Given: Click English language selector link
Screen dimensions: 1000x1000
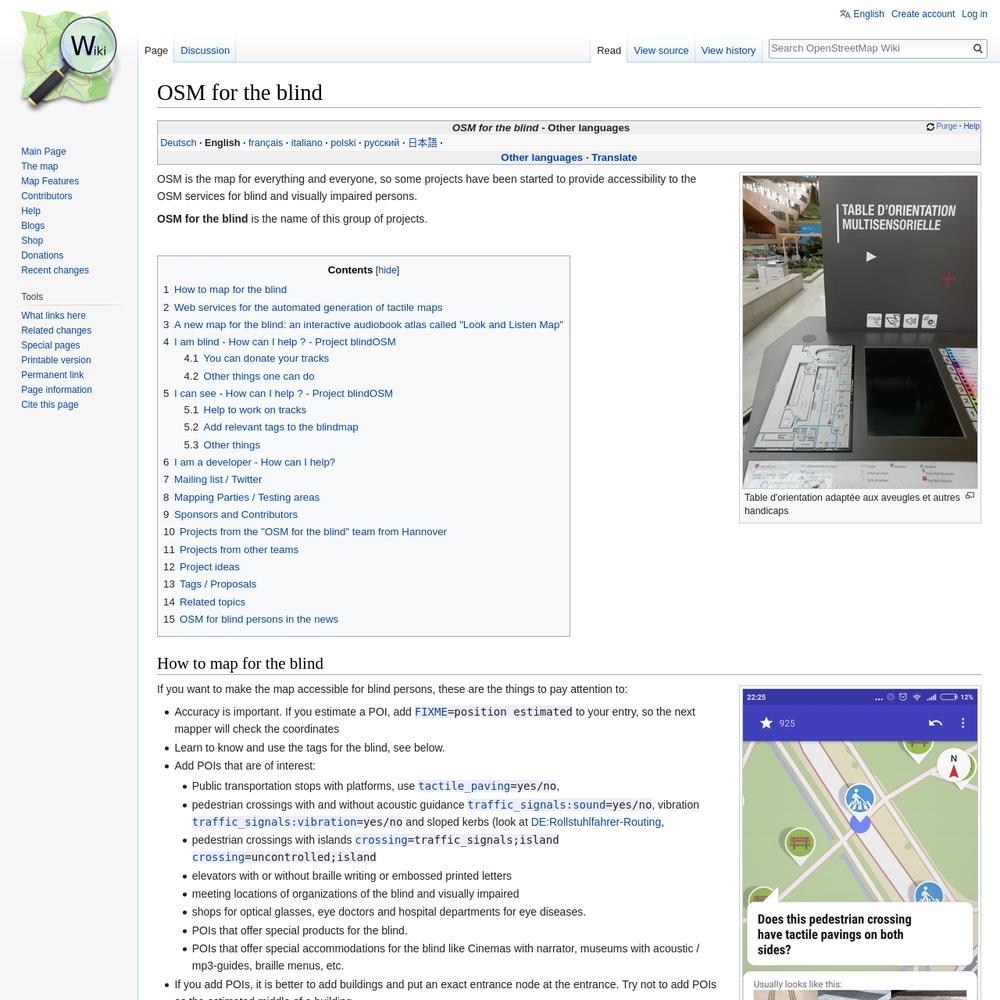Looking at the screenshot, I should pos(869,14).
